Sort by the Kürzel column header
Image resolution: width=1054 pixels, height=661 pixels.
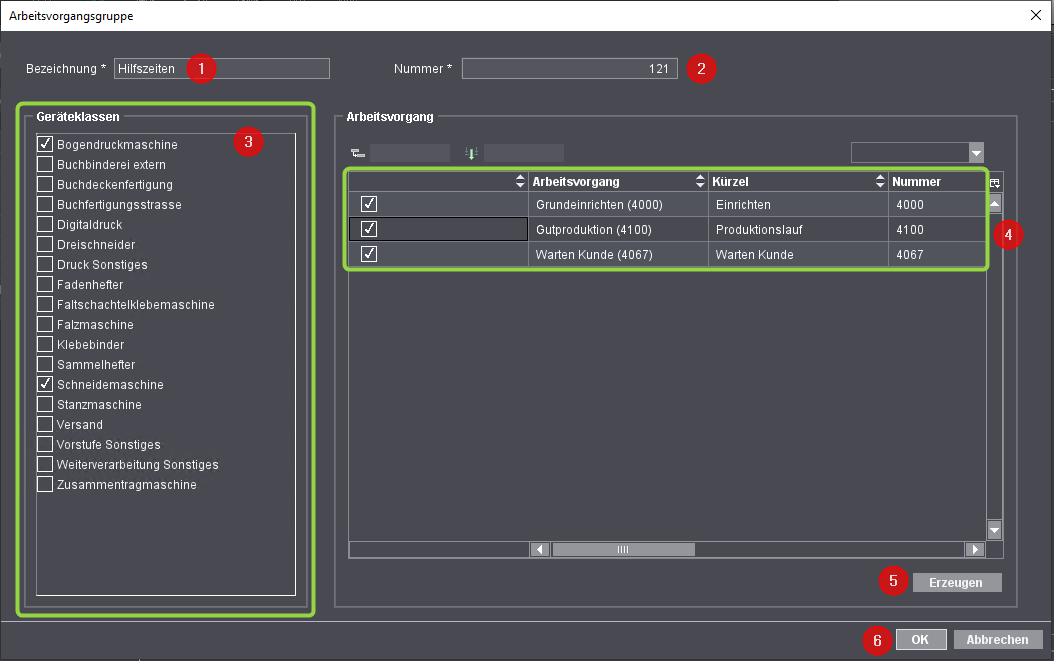tap(798, 182)
